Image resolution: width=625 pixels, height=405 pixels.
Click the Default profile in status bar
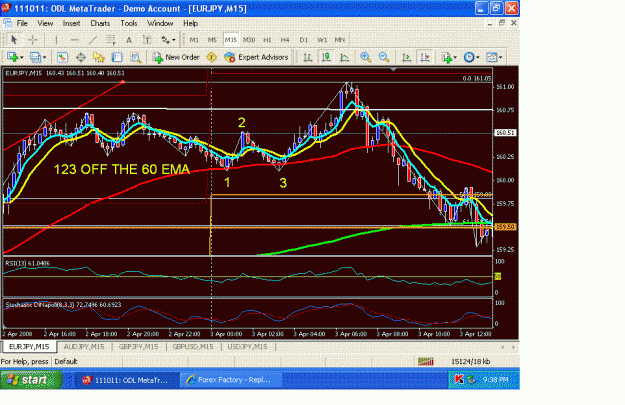[66, 362]
